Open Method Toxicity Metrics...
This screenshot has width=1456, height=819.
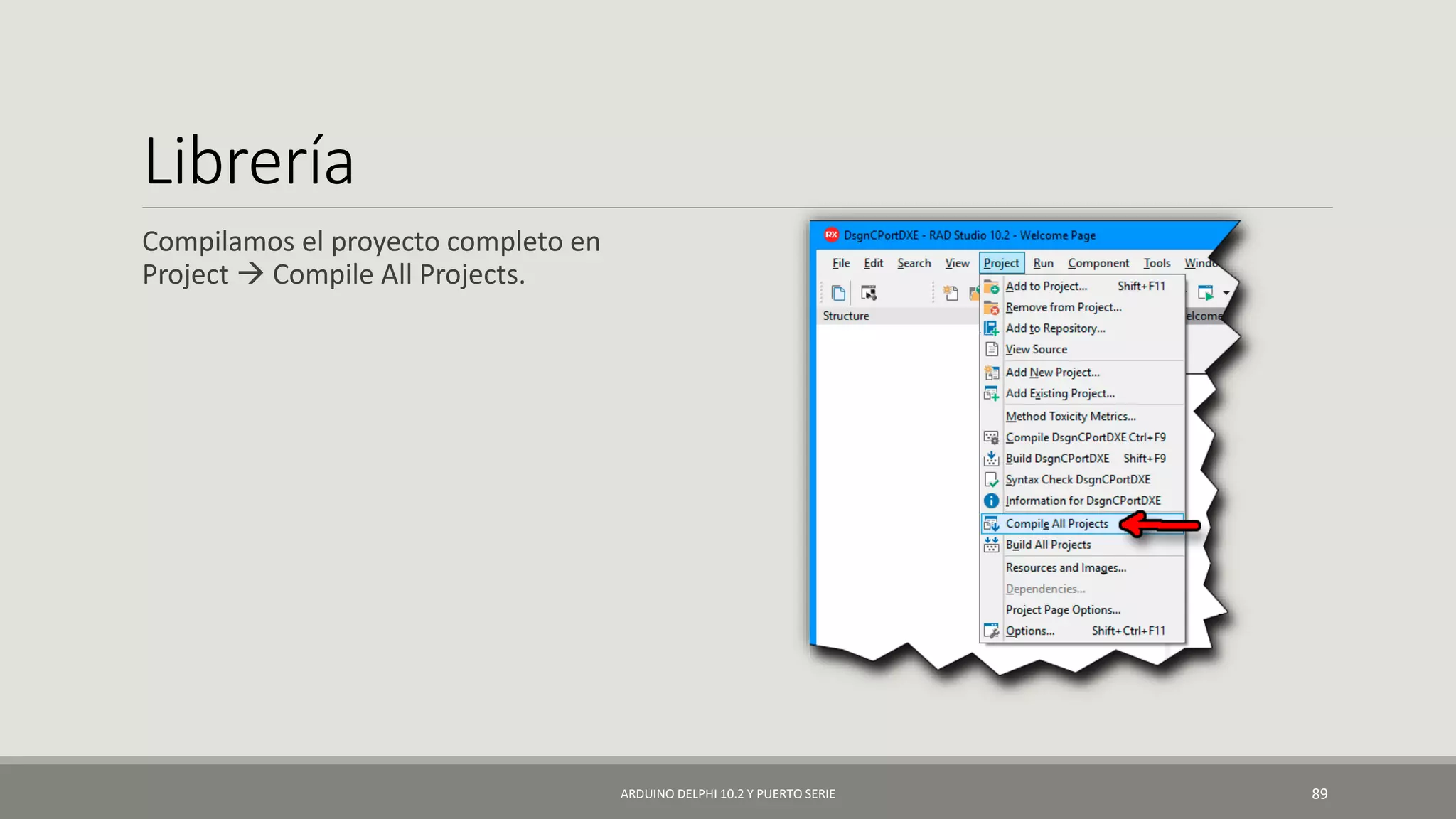pos(1082,417)
